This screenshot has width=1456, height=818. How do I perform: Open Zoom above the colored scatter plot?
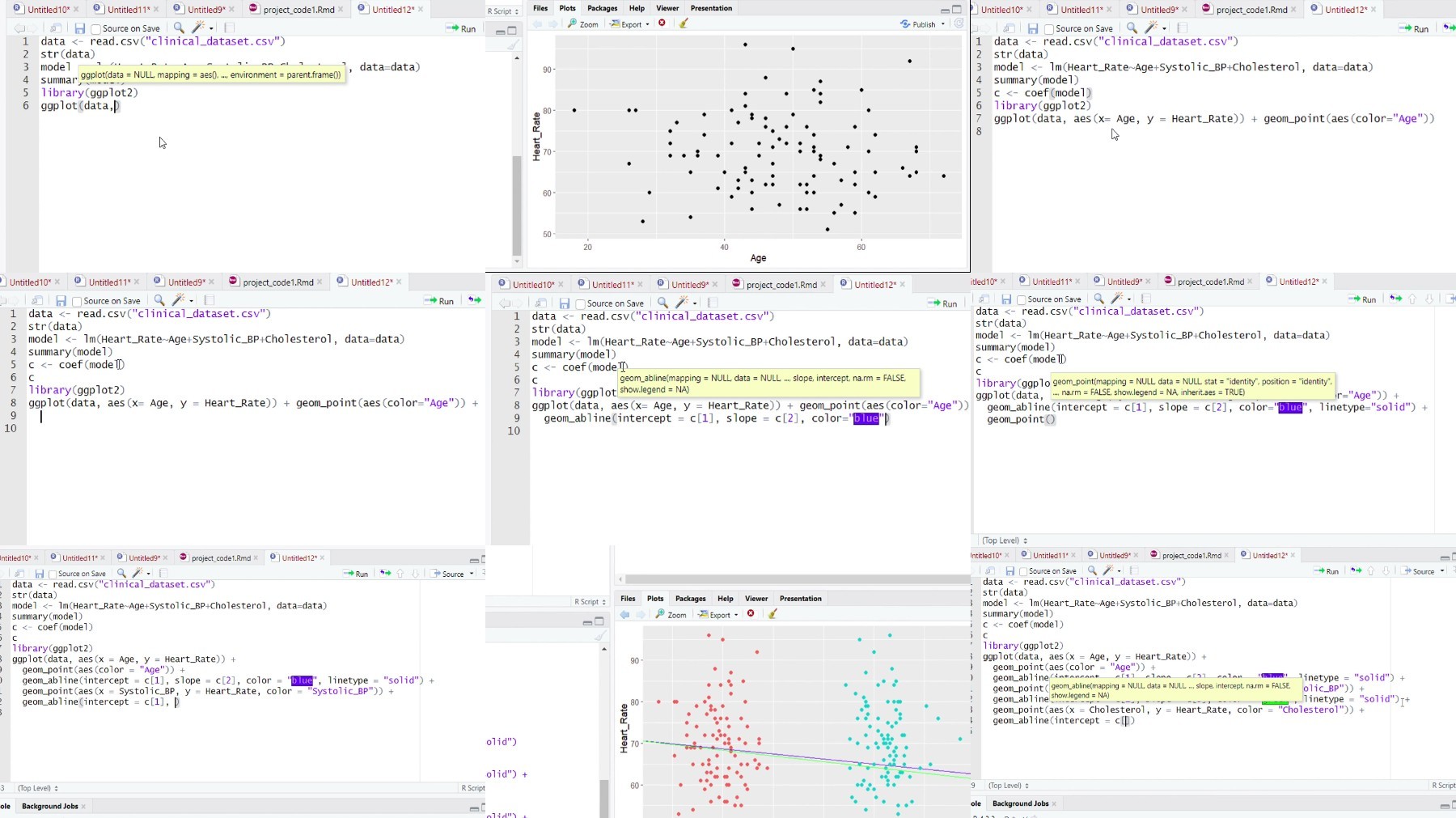click(x=671, y=615)
